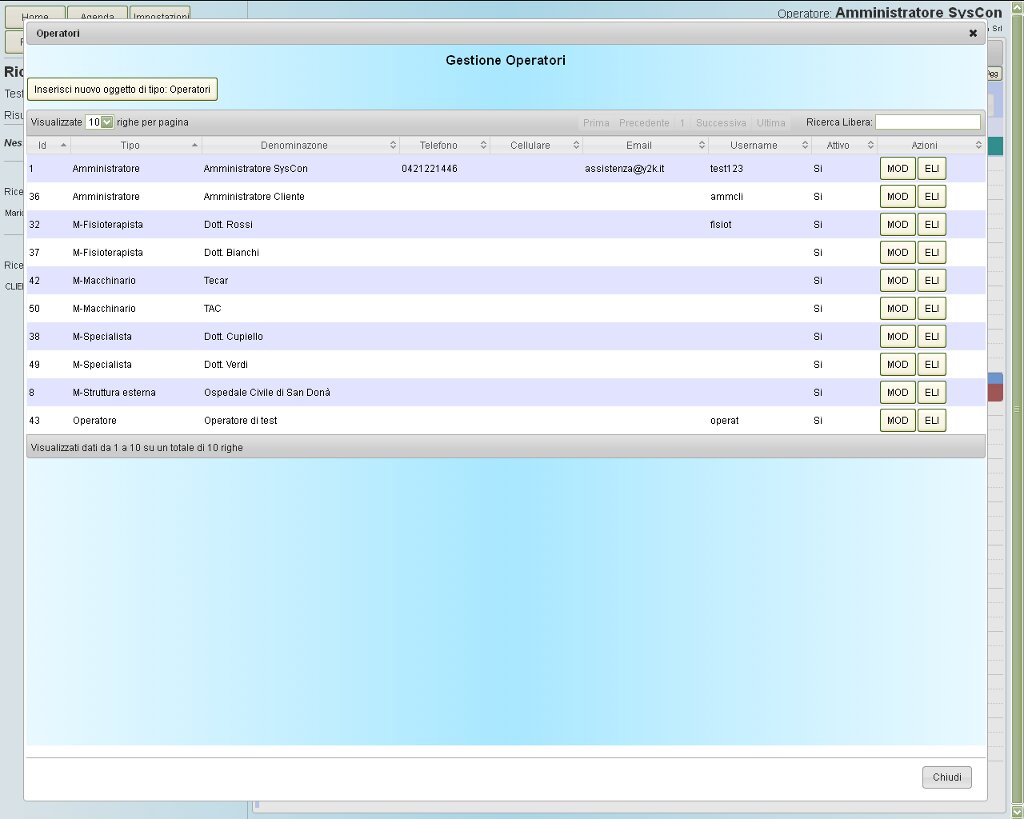Sort by Telefono column header
Image resolution: width=1024 pixels, height=819 pixels.
(x=438, y=146)
